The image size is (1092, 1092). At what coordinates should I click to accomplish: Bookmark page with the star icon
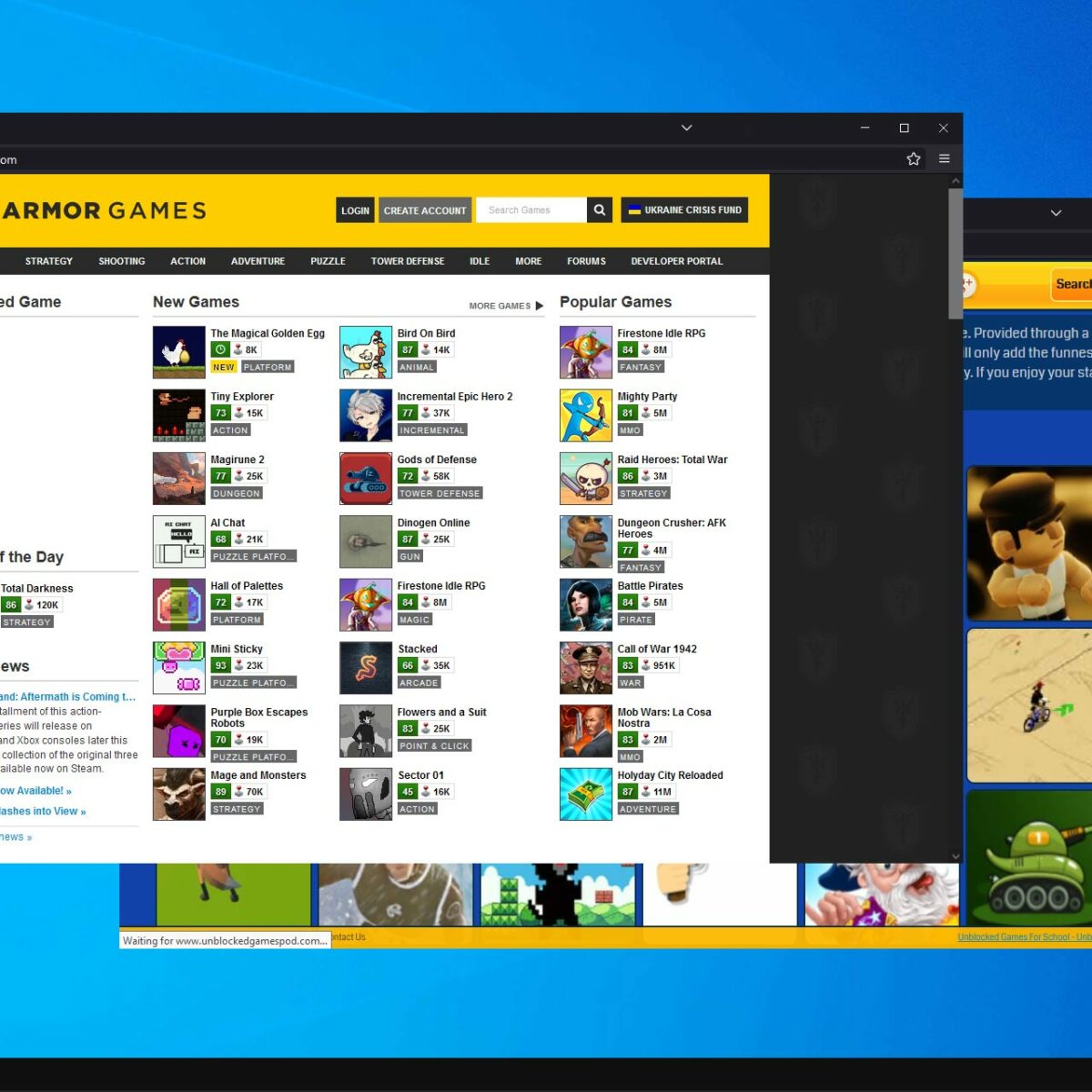914,159
